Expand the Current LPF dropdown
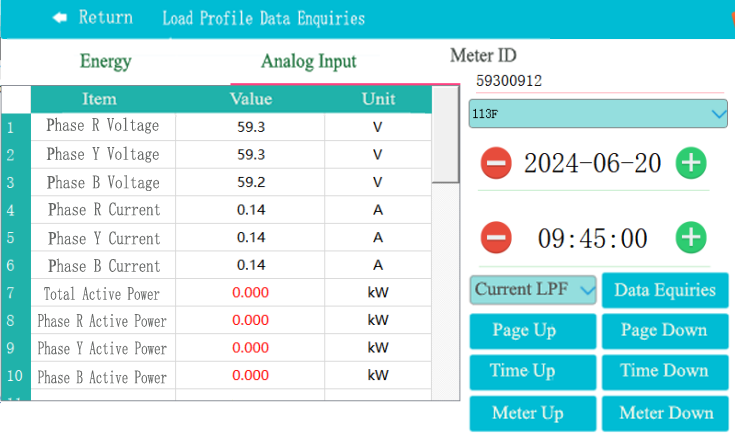Image resolution: width=735 pixels, height=448 pixels. [534, 290]
